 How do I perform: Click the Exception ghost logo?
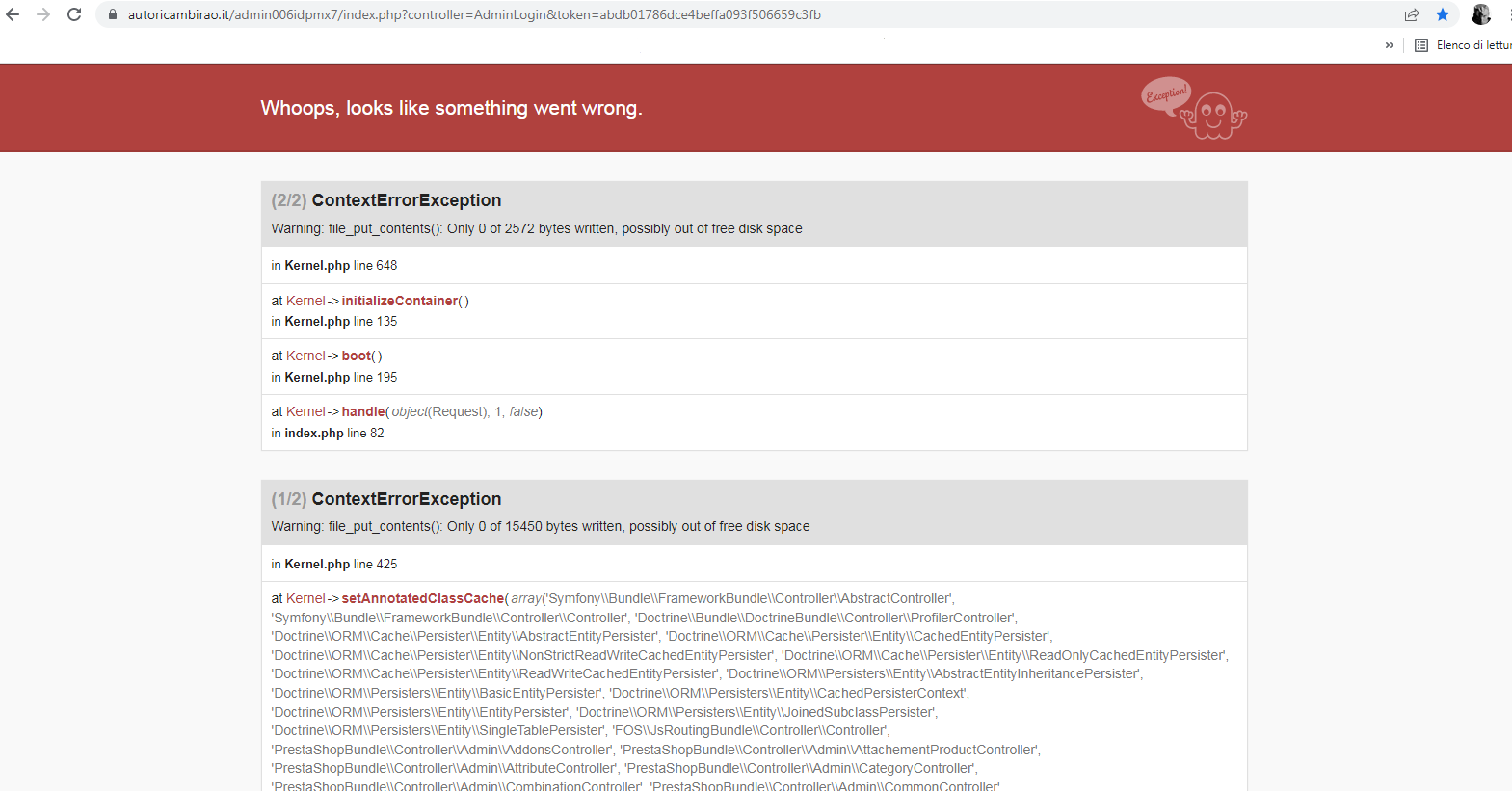click(1195, 108)
